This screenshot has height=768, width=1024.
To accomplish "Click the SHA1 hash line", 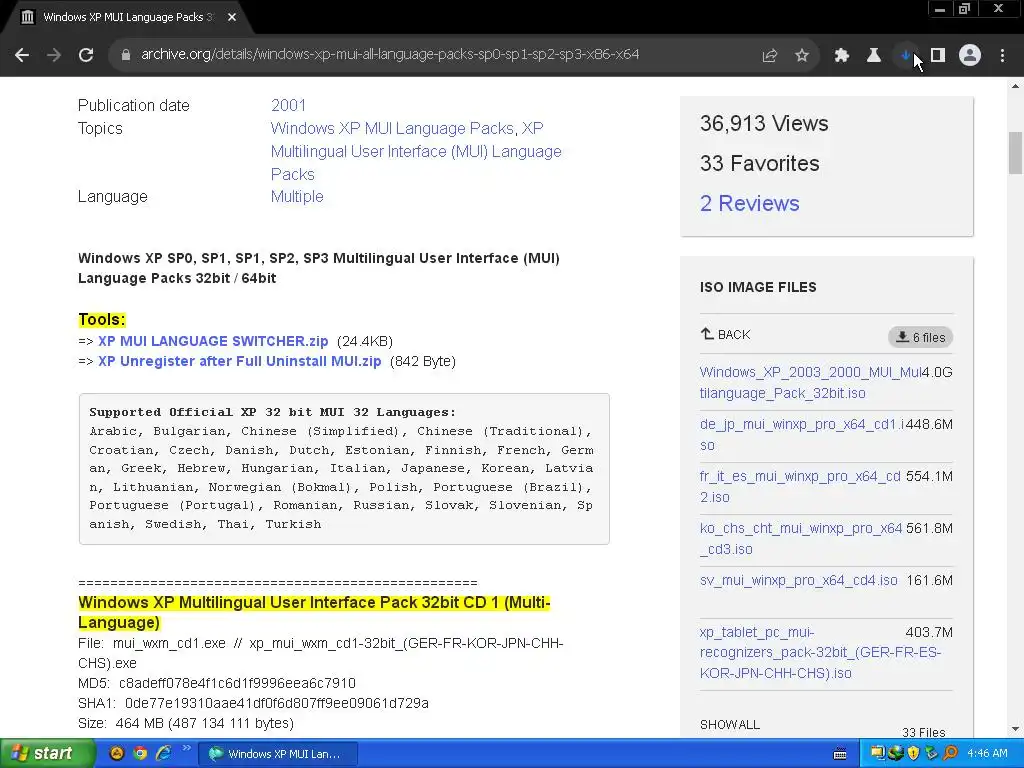I will 253,703.
